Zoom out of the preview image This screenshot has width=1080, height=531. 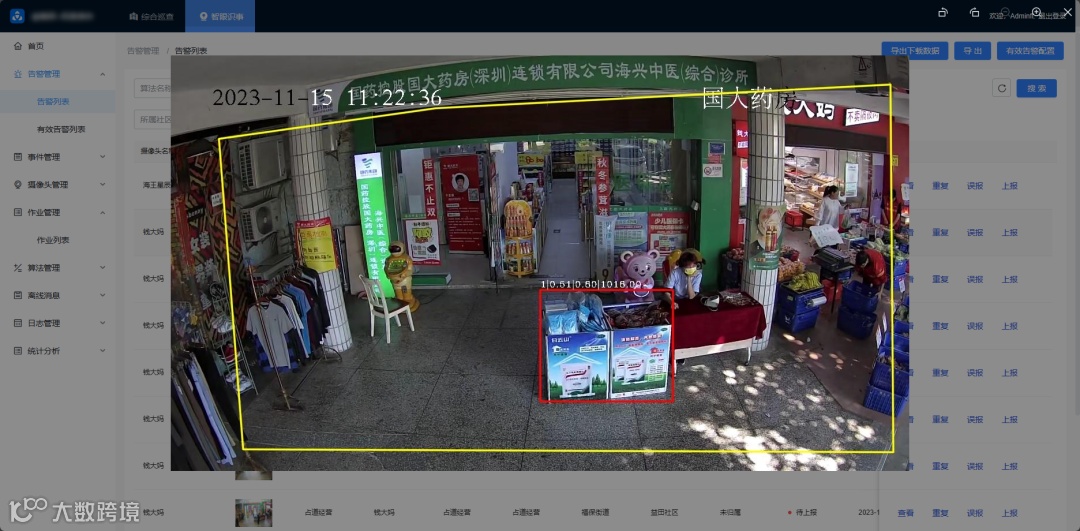[1006, 12]
